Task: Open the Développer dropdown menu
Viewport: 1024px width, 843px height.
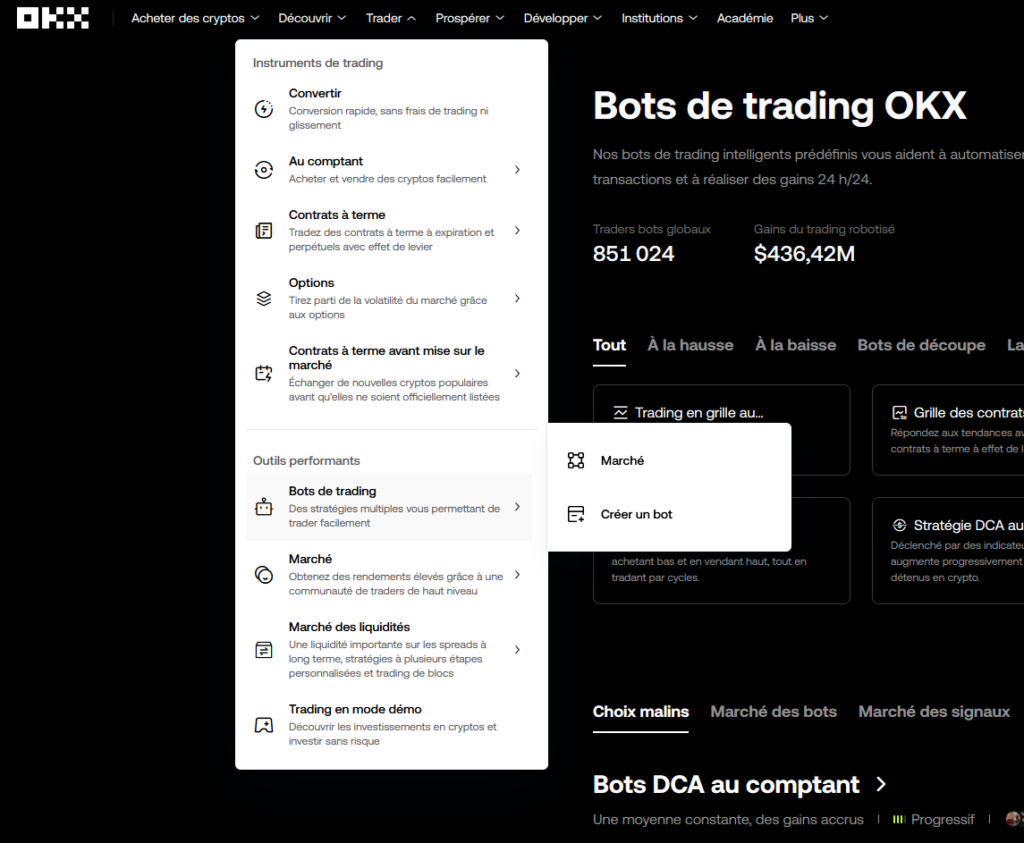Action: pyautogui.click(x=562, y=18)
